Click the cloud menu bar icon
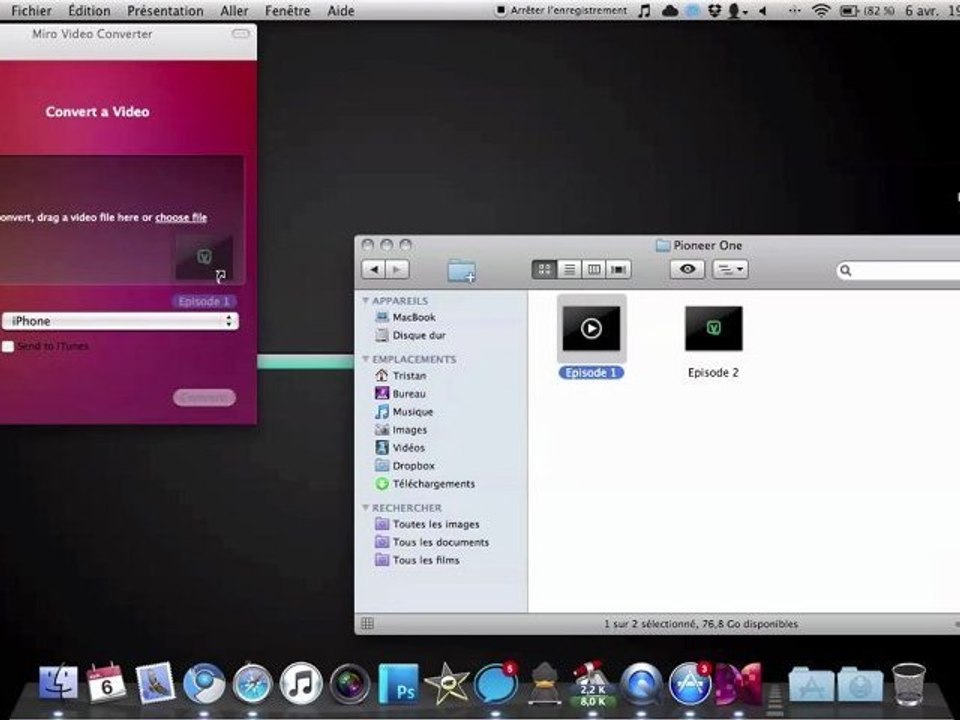The height and width of the screenshot is (720, 960). click(x=670, y=10)
